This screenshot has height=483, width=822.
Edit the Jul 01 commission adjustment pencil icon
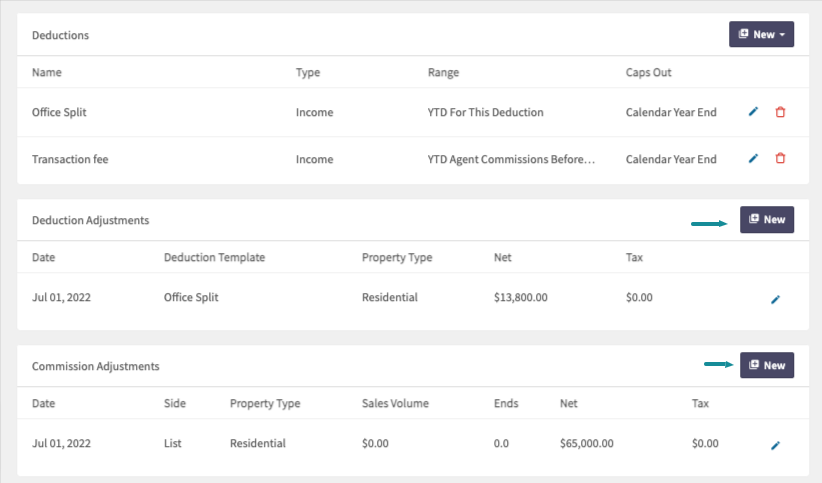775,446
